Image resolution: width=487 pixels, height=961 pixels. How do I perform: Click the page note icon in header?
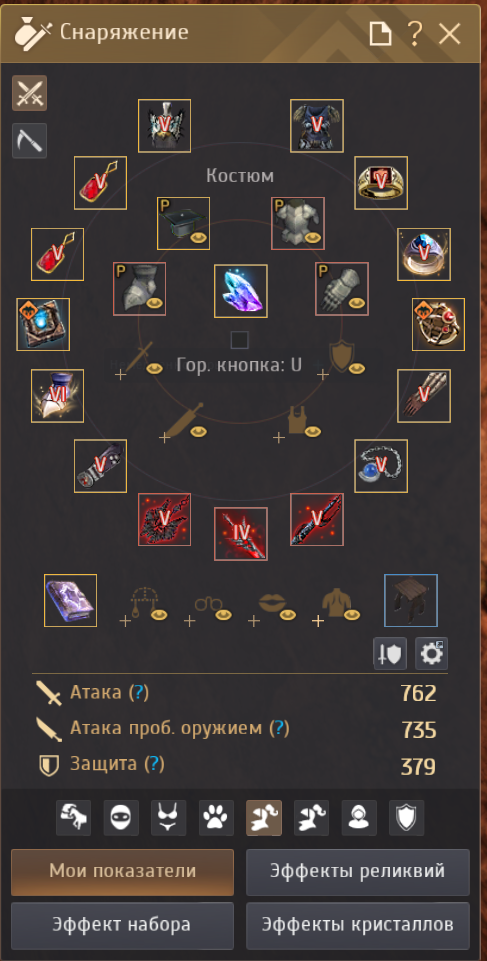click(380, 34)
